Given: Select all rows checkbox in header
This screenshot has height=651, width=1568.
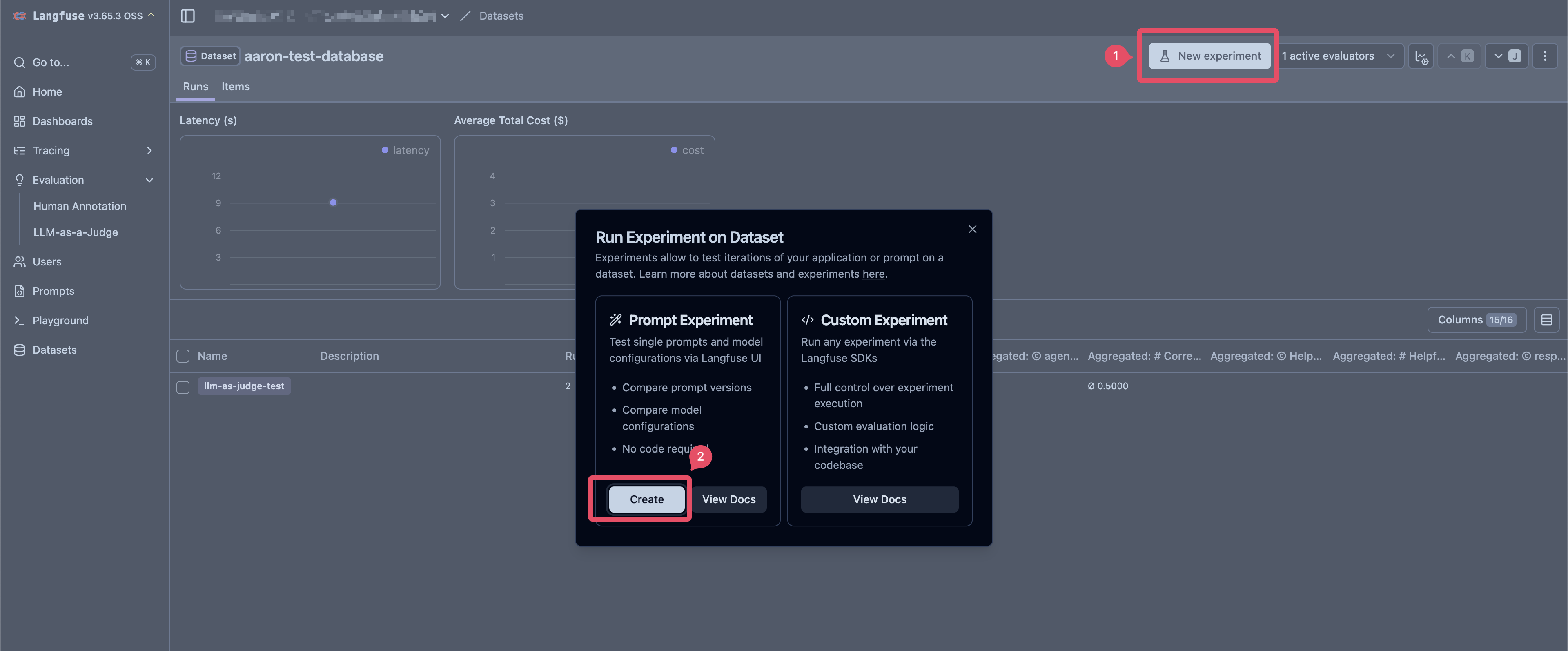Looking at the screenshot, I should pos(183,356).
